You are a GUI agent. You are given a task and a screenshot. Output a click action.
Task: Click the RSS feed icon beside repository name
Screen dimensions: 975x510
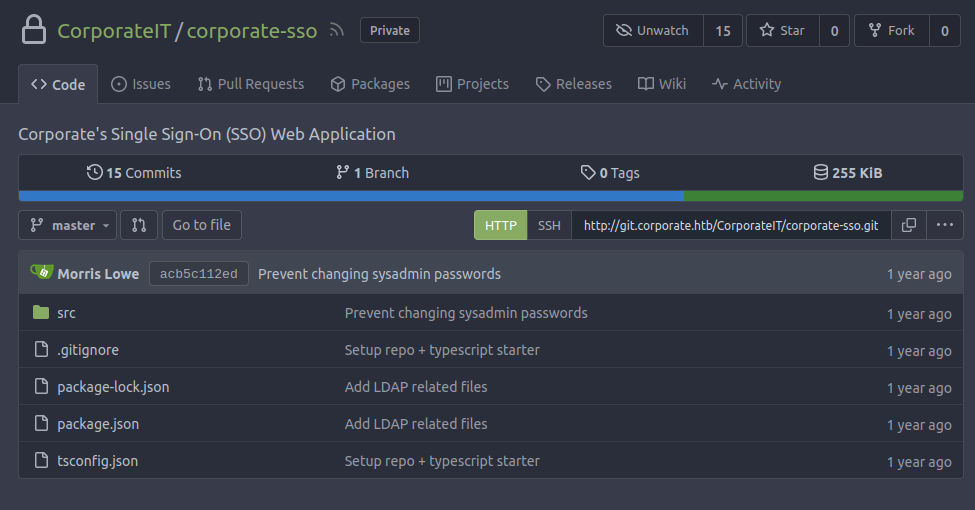coord(337,31)
